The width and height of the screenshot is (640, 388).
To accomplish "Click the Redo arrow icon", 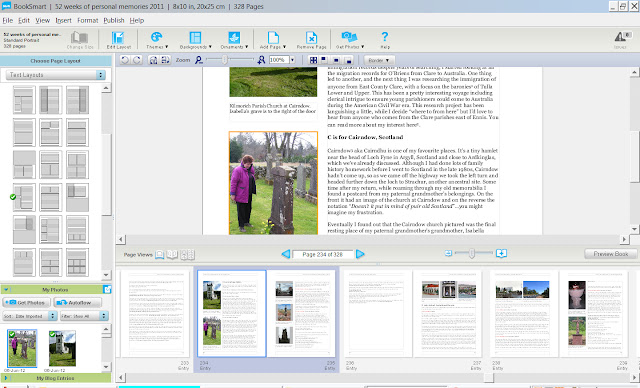I will pos(137,60).
